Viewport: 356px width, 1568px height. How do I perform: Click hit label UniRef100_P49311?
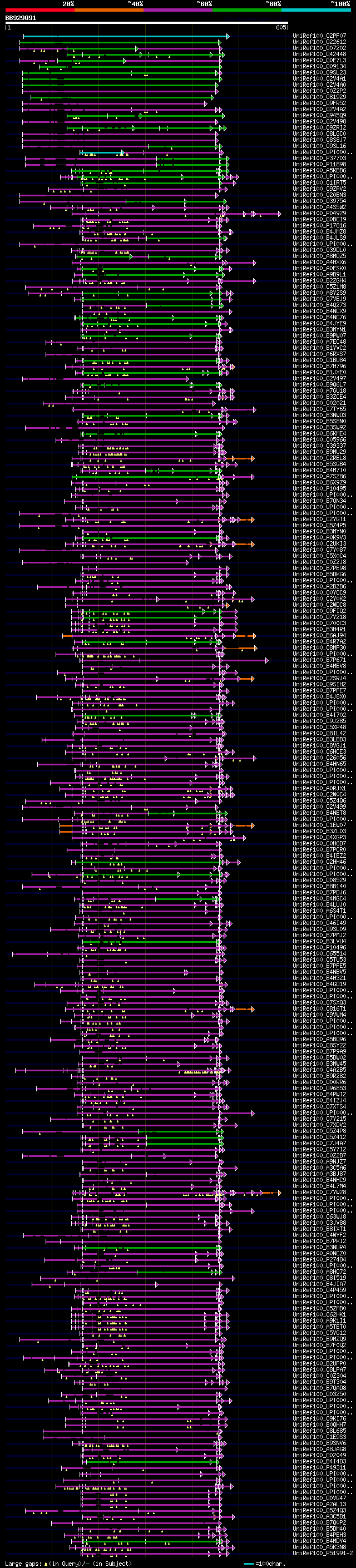click(x=319, y=1468)
